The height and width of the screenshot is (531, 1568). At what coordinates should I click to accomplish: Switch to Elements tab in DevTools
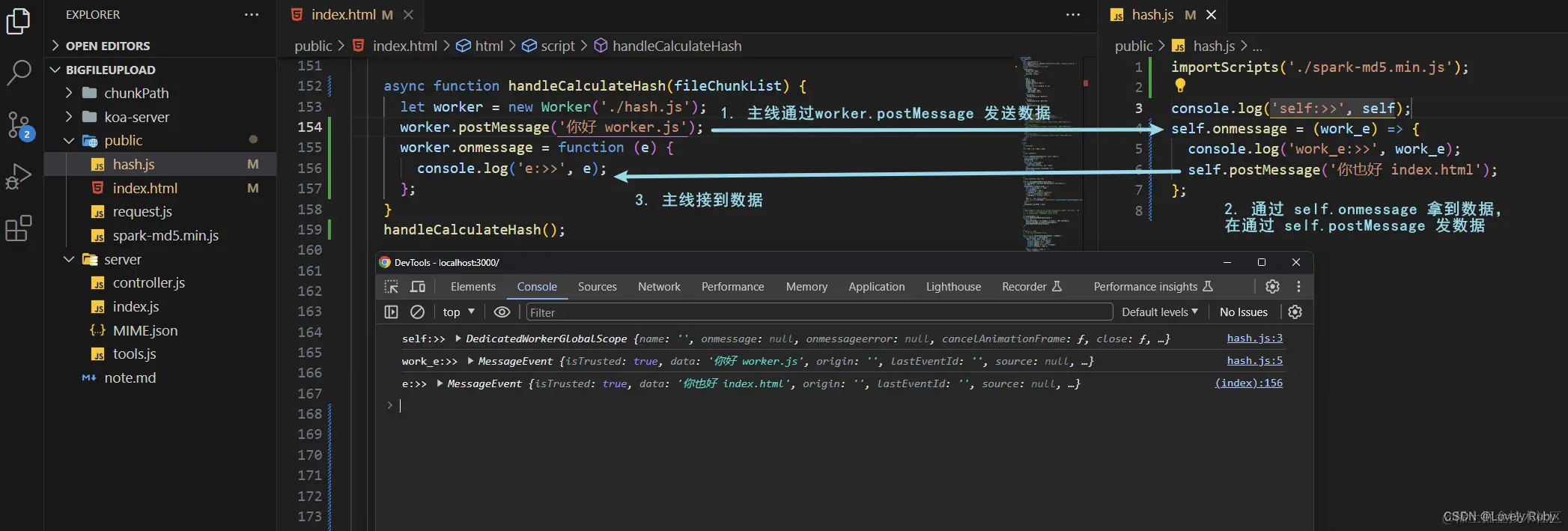tap(473, 287)
